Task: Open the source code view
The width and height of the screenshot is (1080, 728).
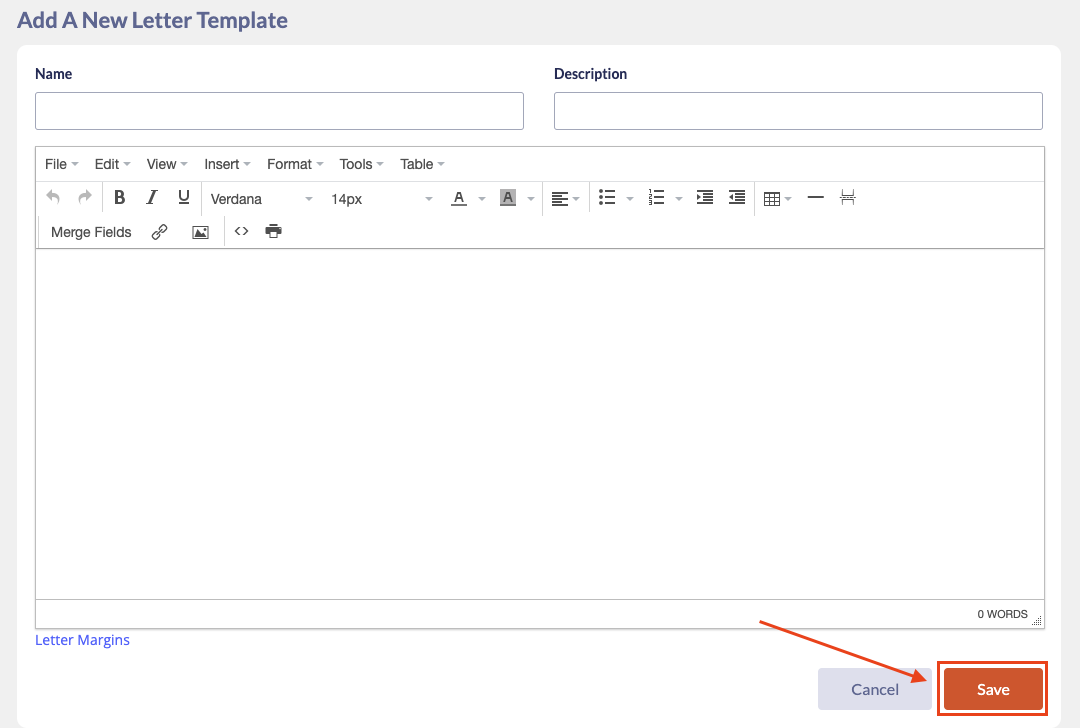Action: coord(241,231)
